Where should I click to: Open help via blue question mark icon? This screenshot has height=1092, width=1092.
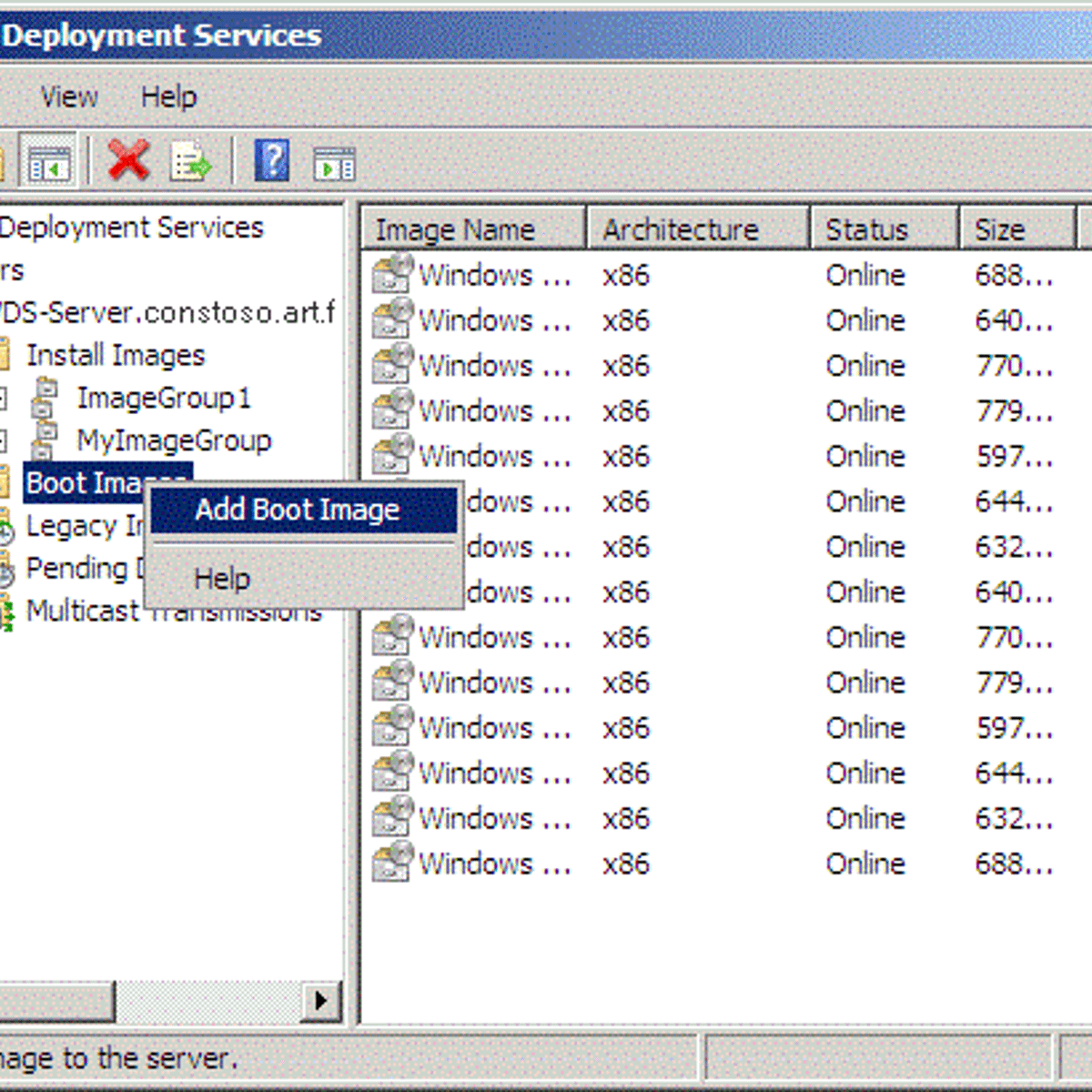click(272, 162)
